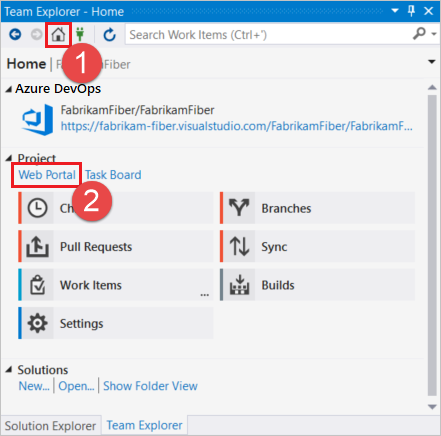
Task: Refresh Team Explorer with circular arrow
Action: pyautogui.click(x=109, y=35)
